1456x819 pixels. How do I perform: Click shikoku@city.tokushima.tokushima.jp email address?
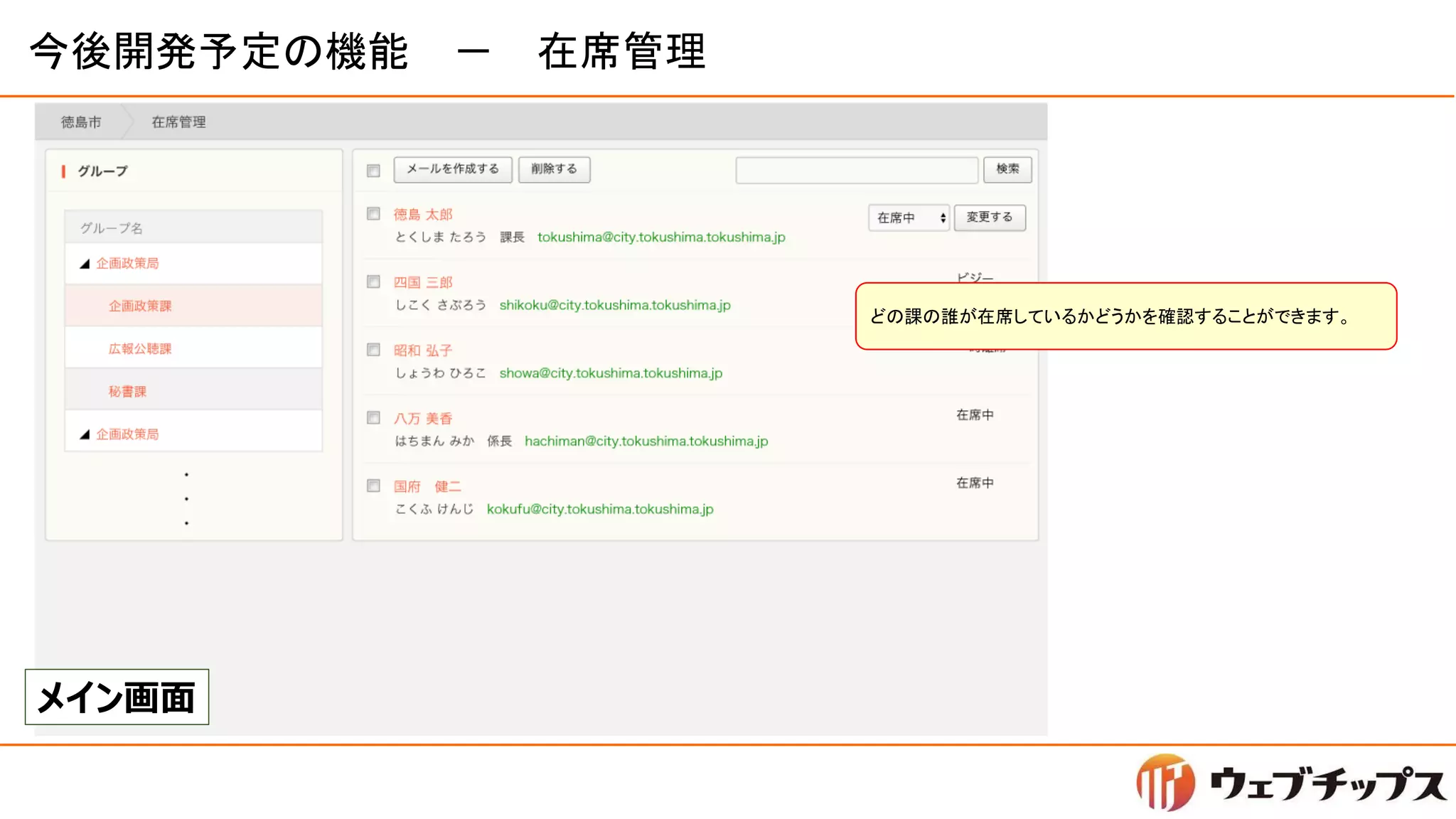pyautogui.click(x=615, y=305)
